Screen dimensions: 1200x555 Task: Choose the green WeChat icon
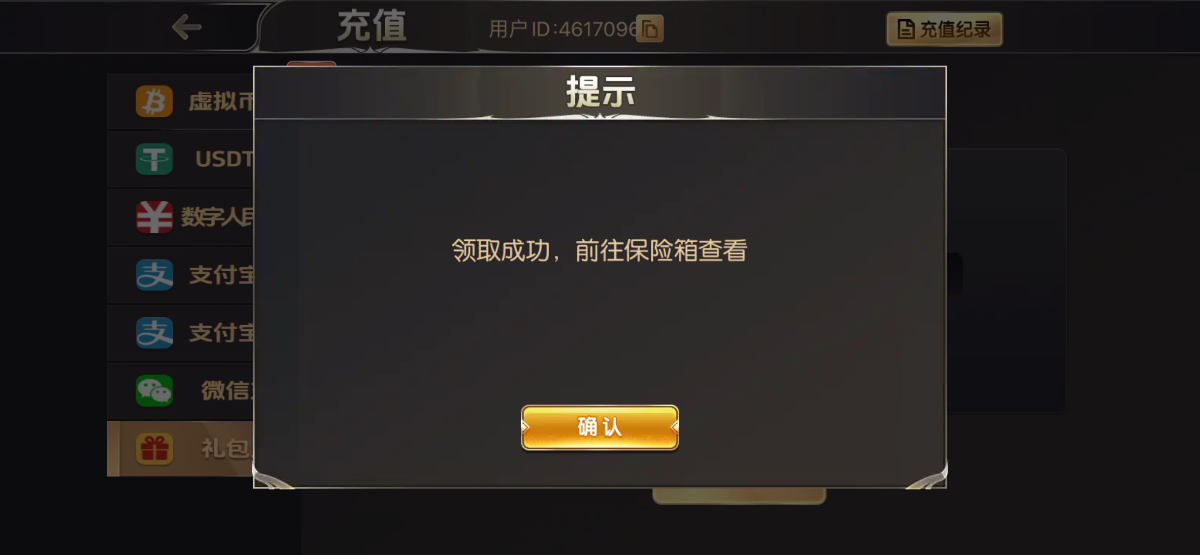click(x=154, y=391)
